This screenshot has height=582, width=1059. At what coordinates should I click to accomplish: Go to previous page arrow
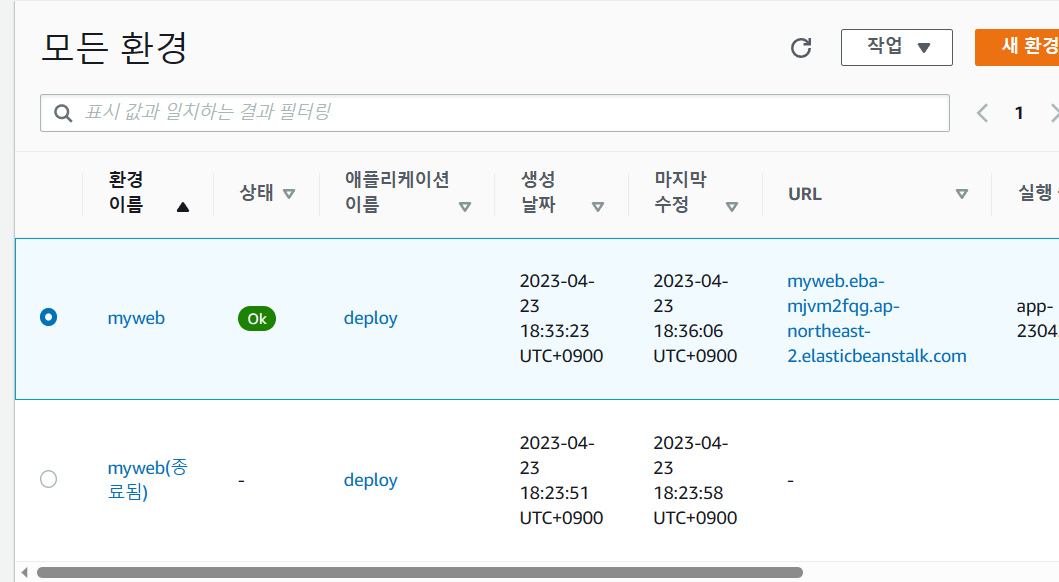tap(983, 113)
